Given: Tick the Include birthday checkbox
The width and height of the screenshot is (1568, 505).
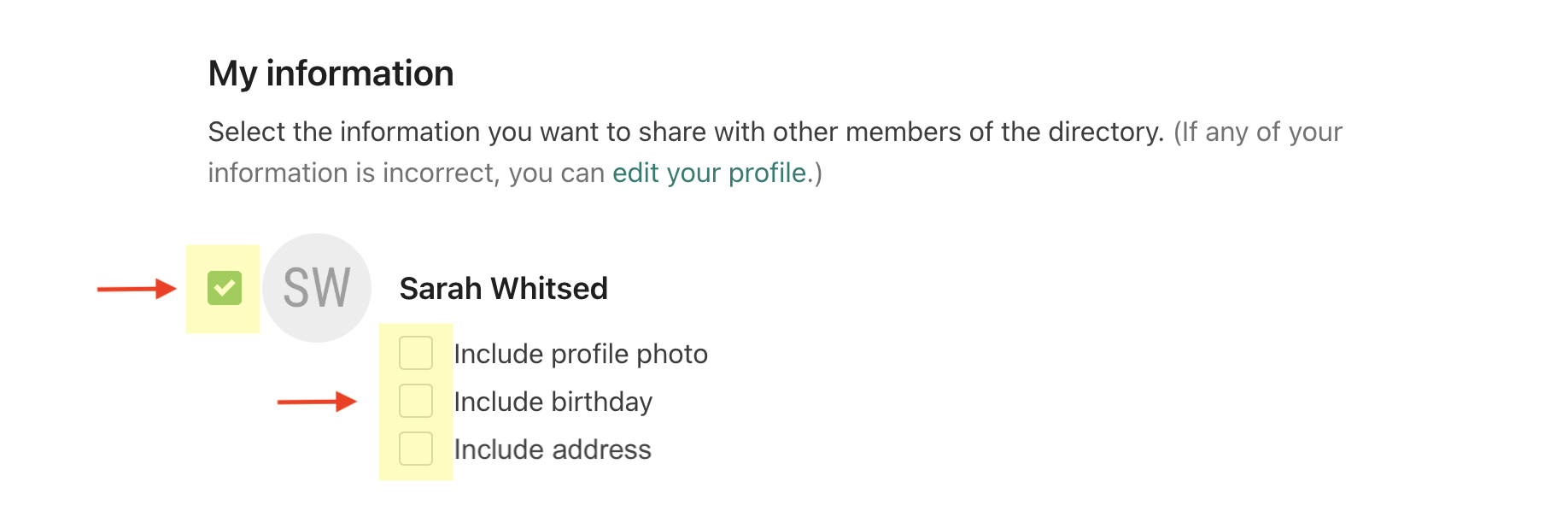Looking at the screenshot, I should click(416, 401).
